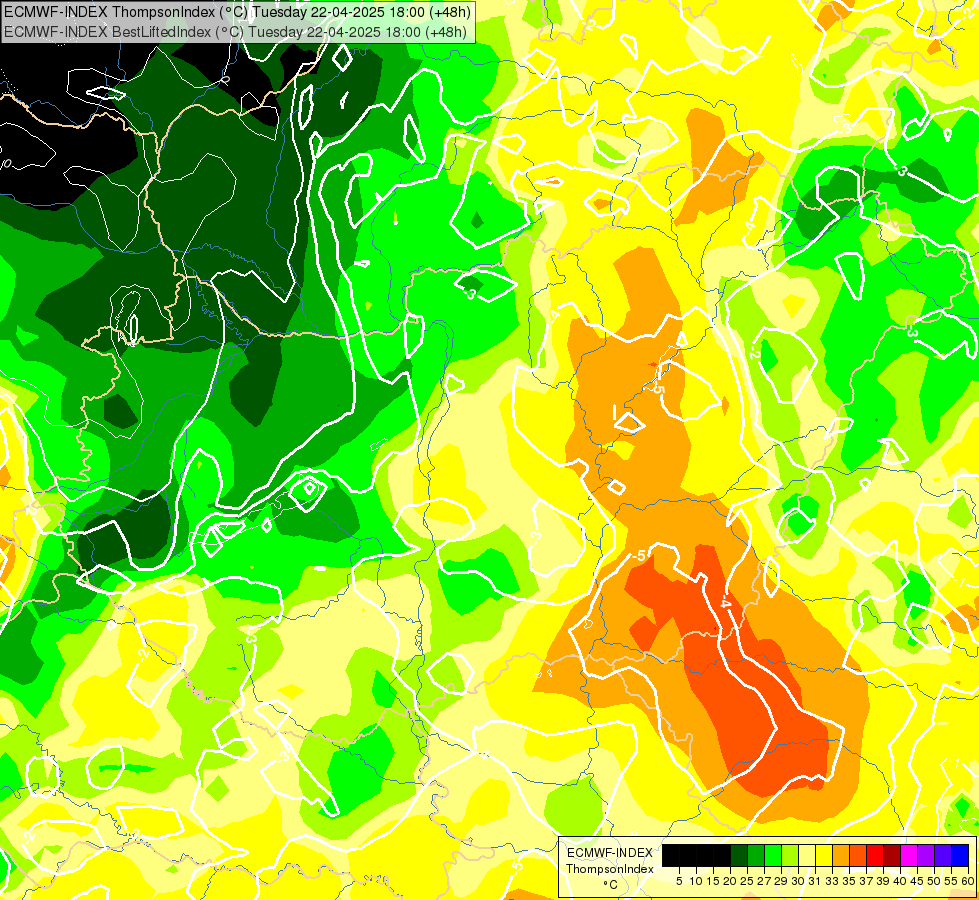Click the legend scale value '27'
The height and width of the screenshot is (900, 979).
pyautogui.click(x=764, y=881)
